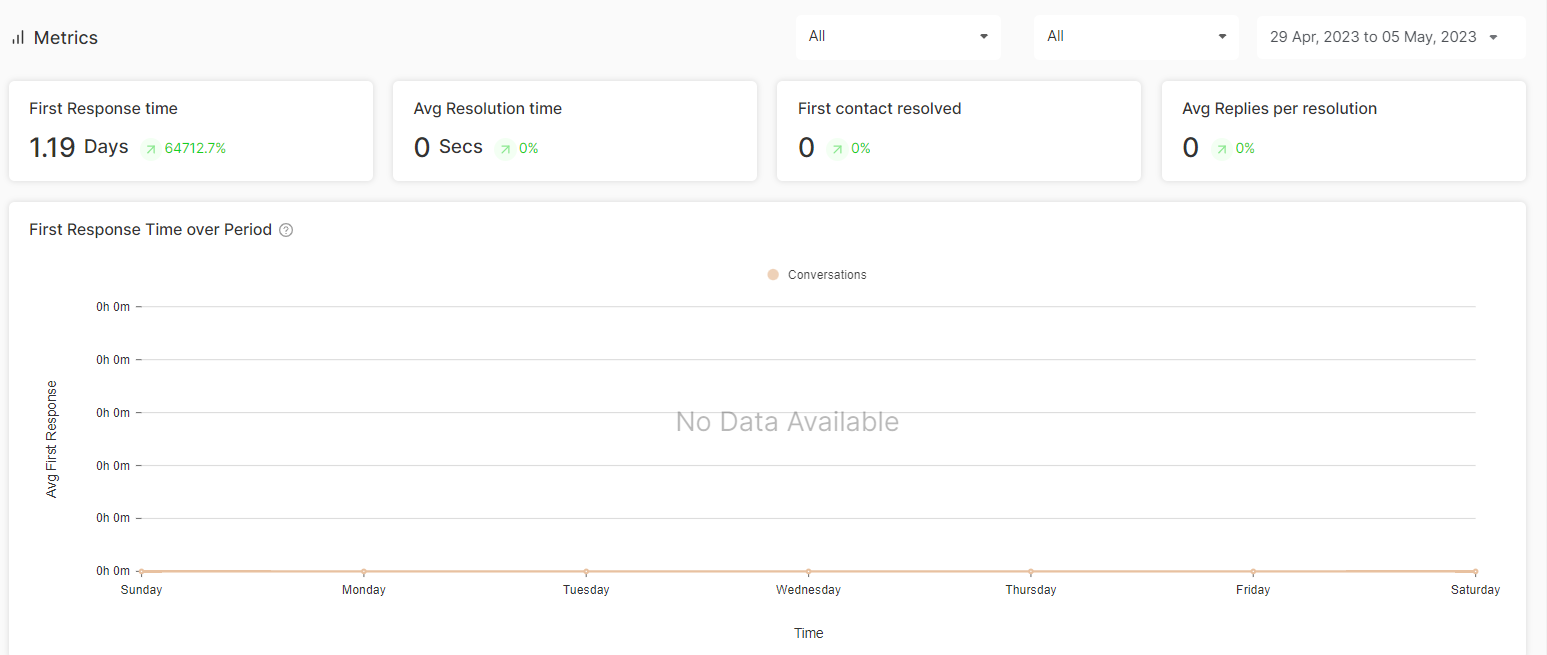The width and height of the screenshot is (1547, 655).
Task: Click the Monday data point on chart
Action: point(364,571)
